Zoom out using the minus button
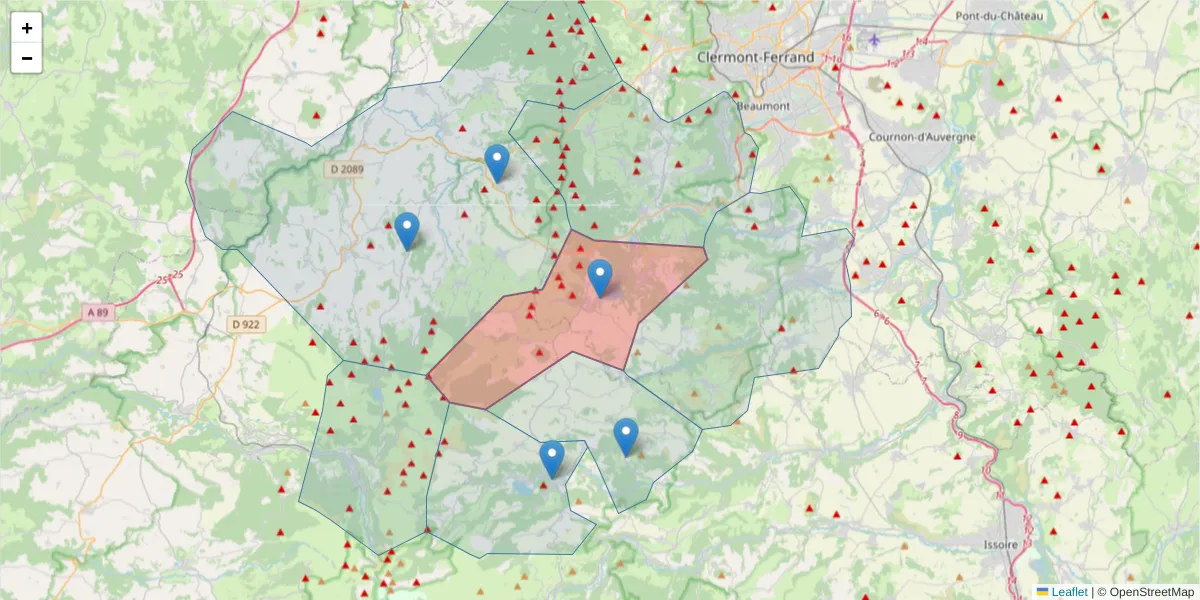1200x600 pixels. (26, 57)
